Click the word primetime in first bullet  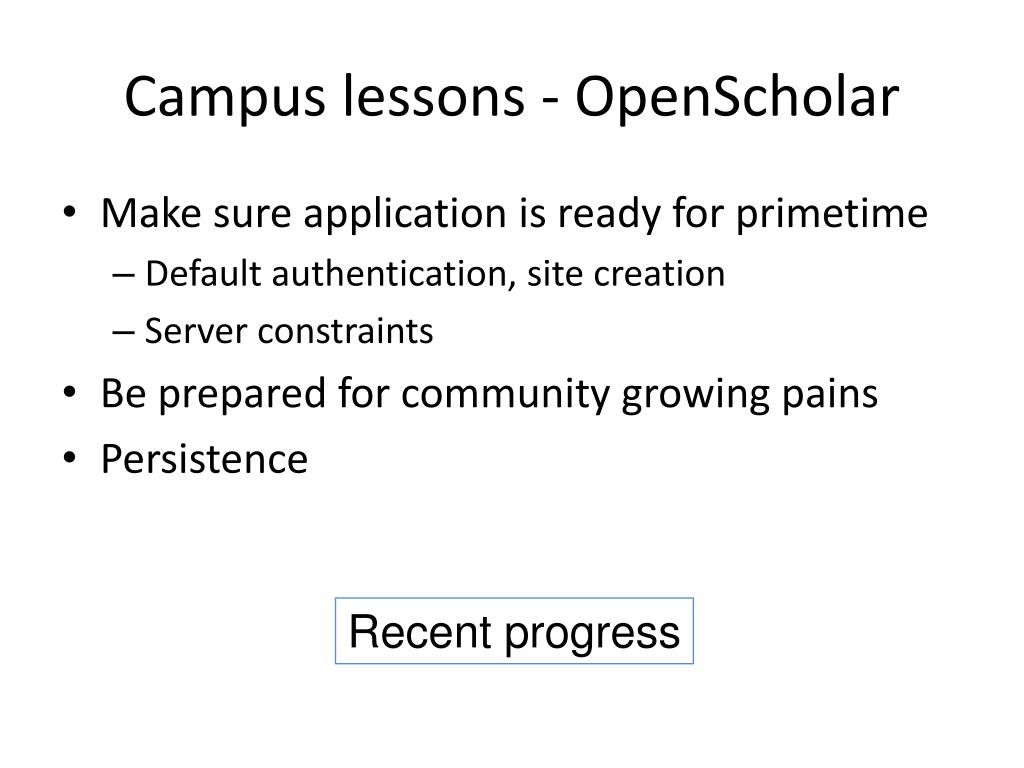point(832,213)
